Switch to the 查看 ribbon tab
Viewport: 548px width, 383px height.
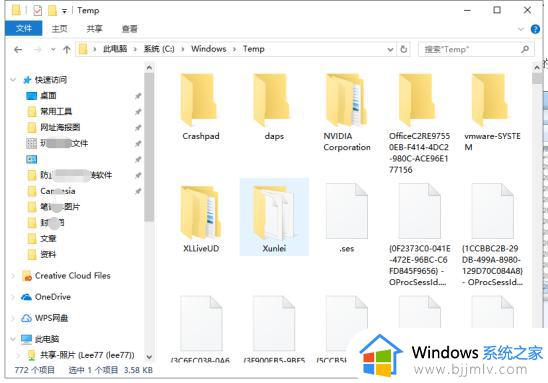(x=129, y=29)
